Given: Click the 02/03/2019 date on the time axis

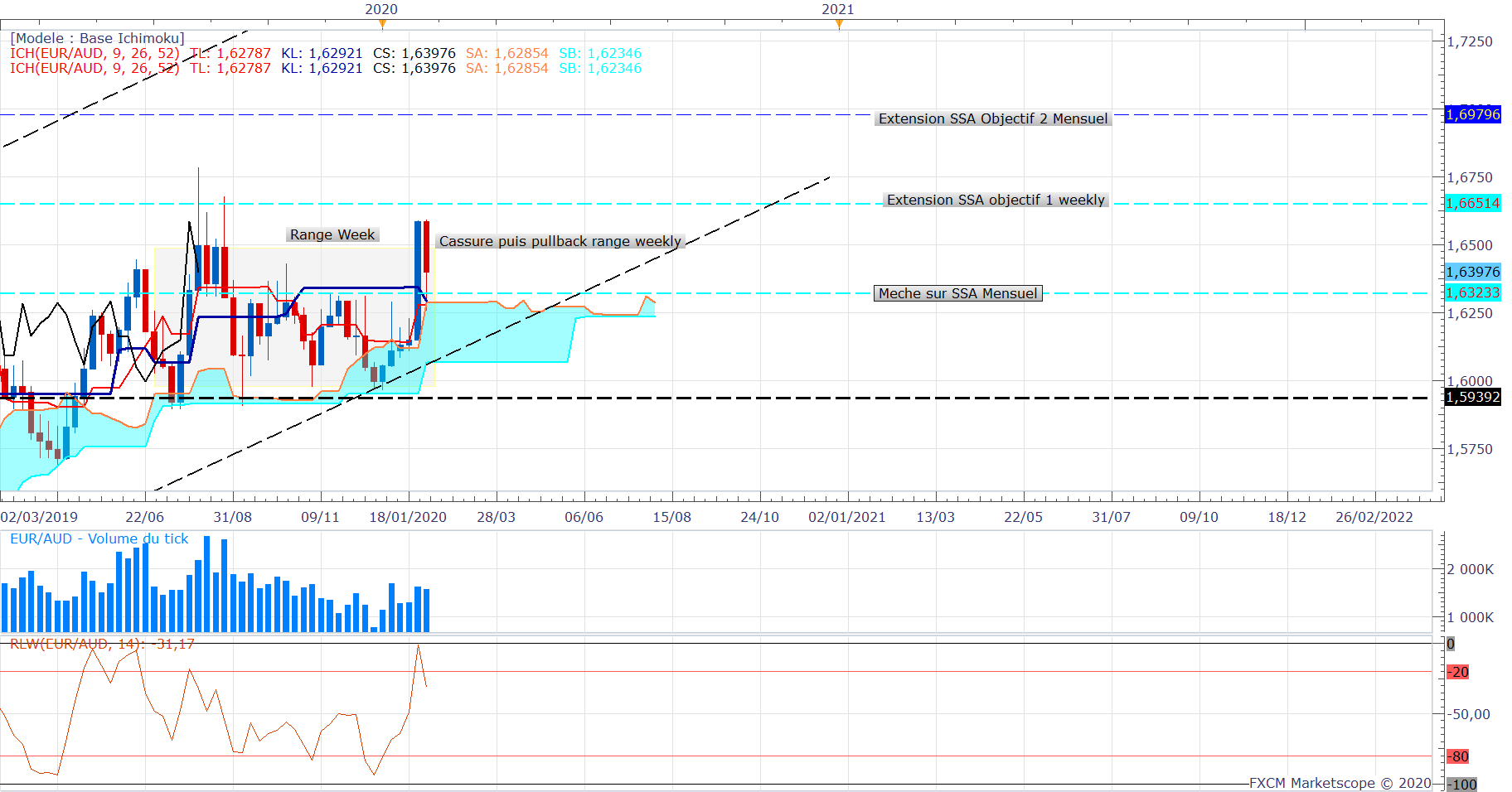Looking at the screenshot, I should pyautogui.click(x=39, y=517).
